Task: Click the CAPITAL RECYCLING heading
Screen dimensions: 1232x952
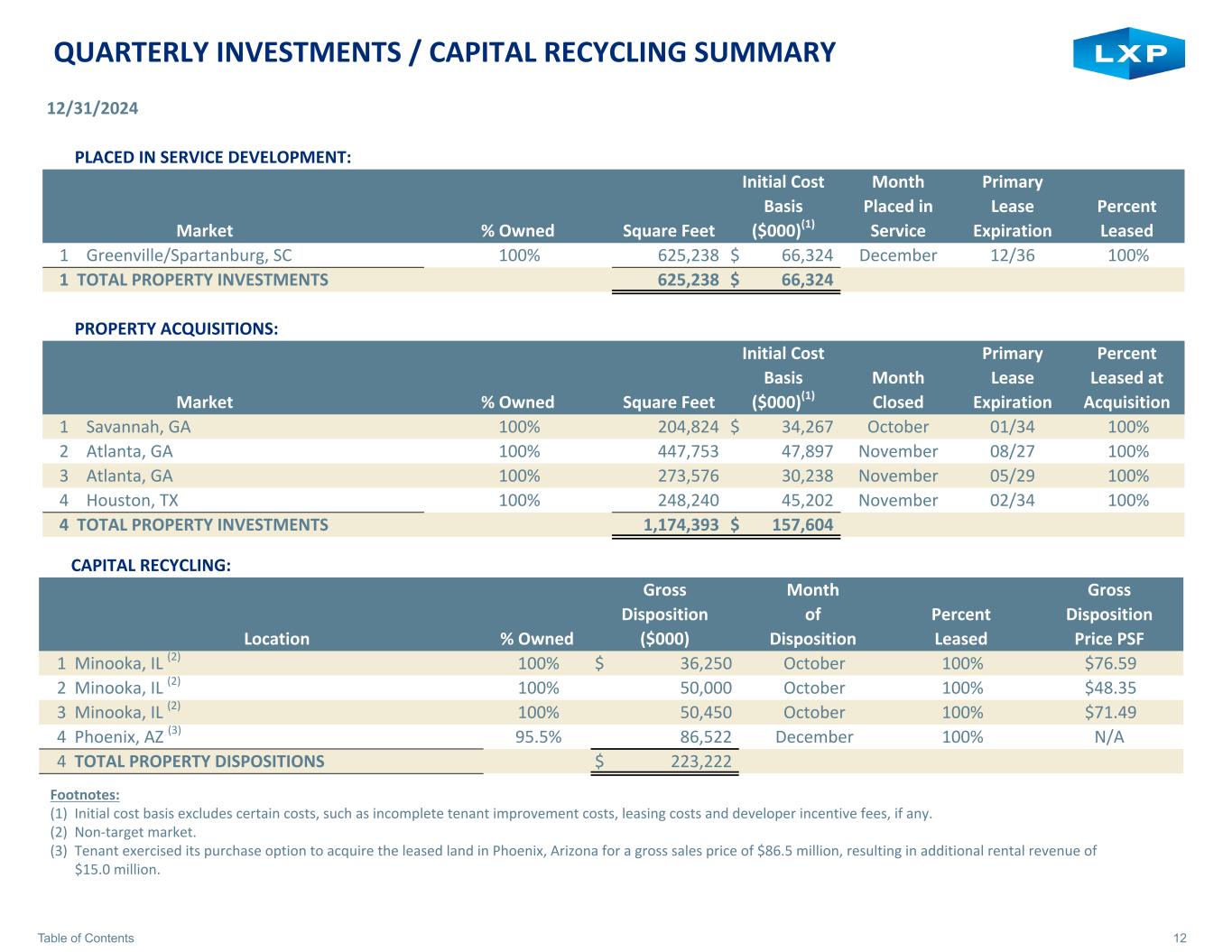Action: pyautogui.click(x=151, y=566)
